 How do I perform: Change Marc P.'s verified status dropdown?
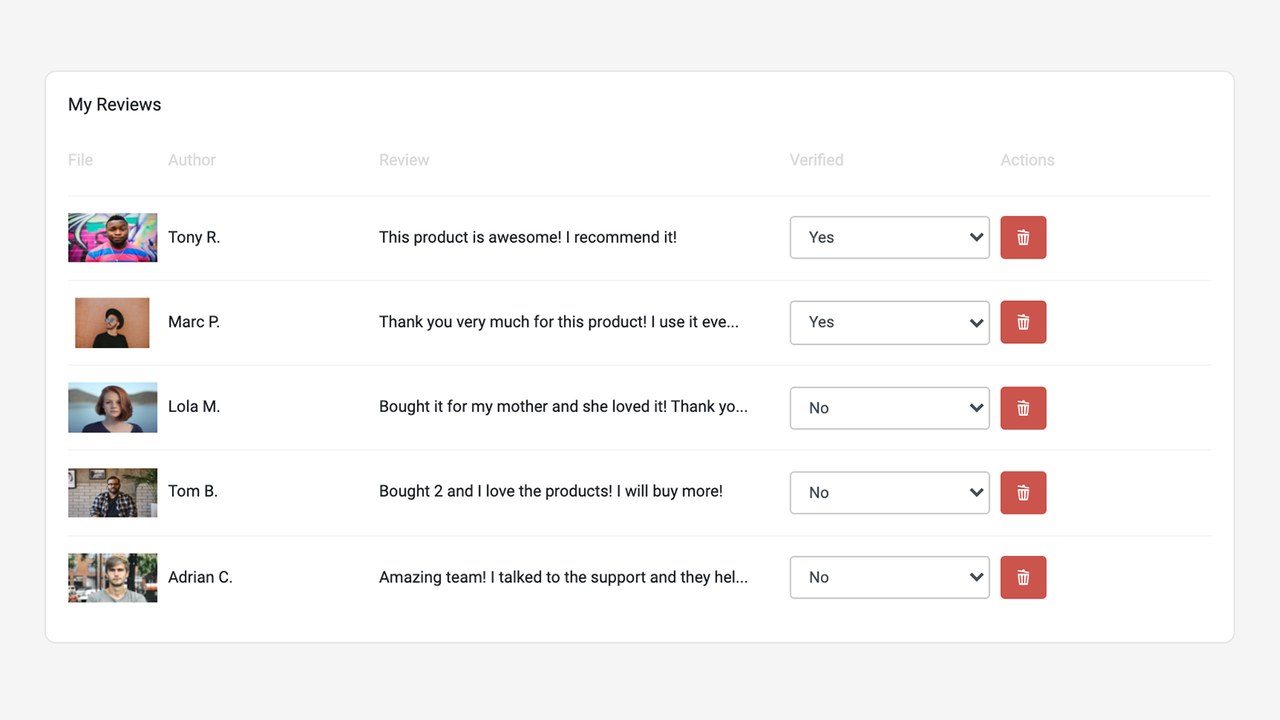point(889,322)
